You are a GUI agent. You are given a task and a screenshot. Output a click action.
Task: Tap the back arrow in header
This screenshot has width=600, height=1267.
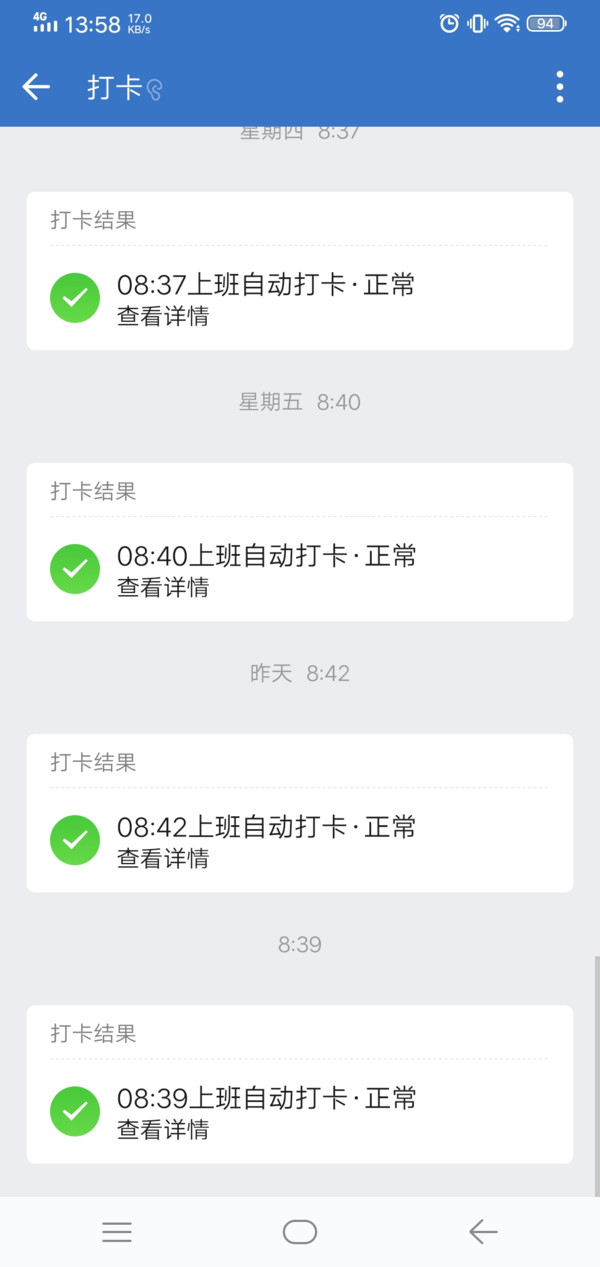[36, 87]
